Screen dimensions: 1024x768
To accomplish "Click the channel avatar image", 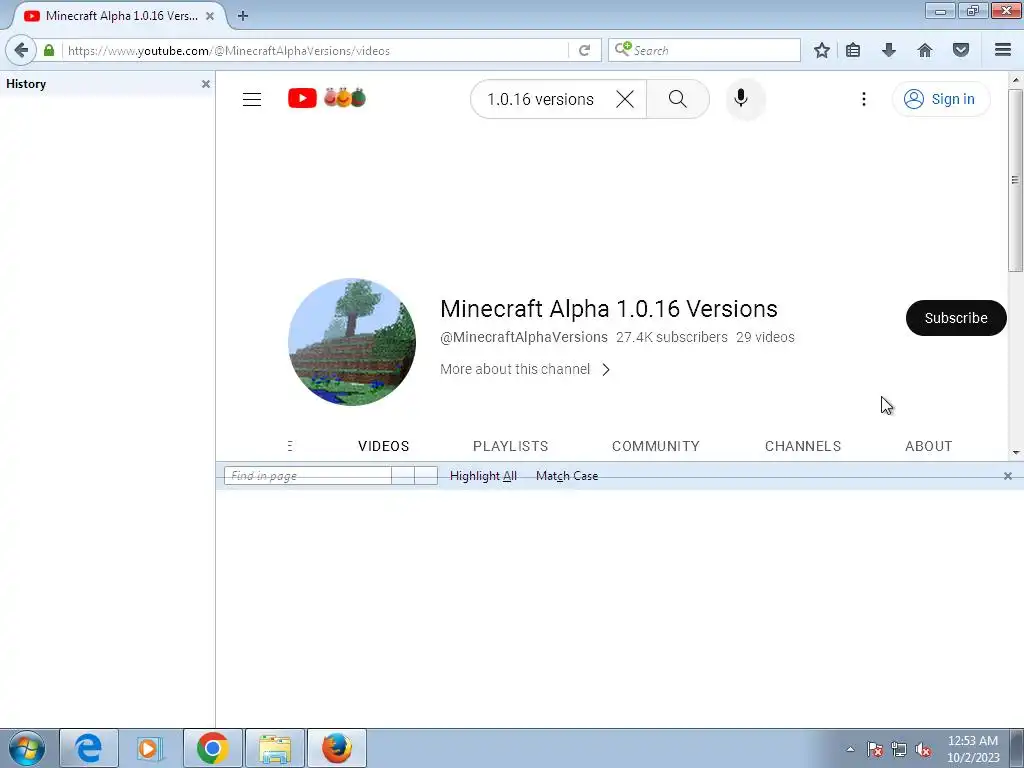I will coord(352,342).
